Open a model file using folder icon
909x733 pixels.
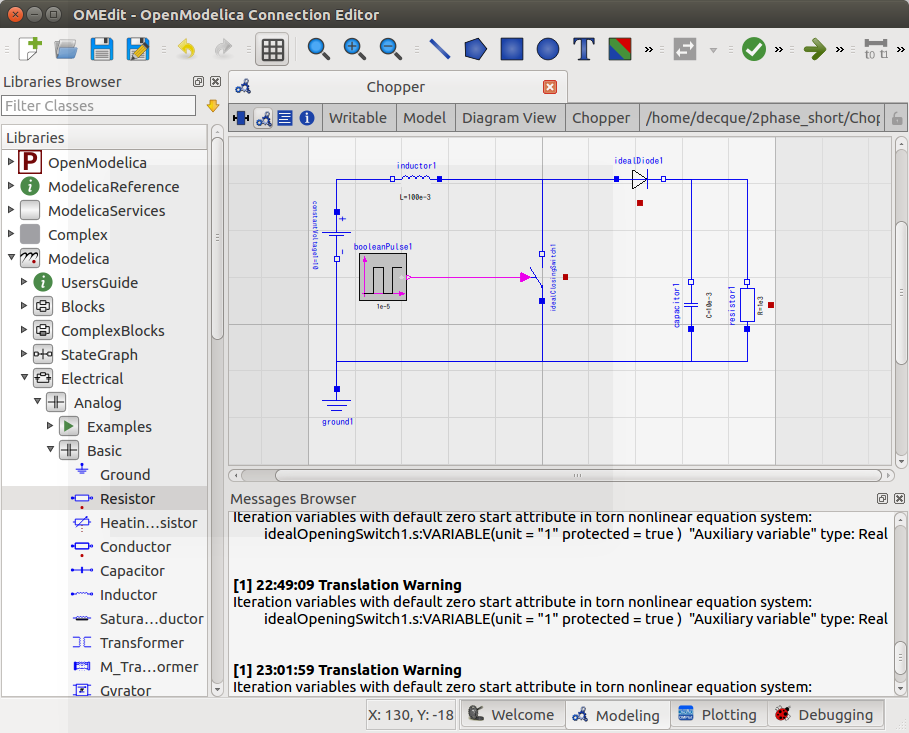coord(66,49)
